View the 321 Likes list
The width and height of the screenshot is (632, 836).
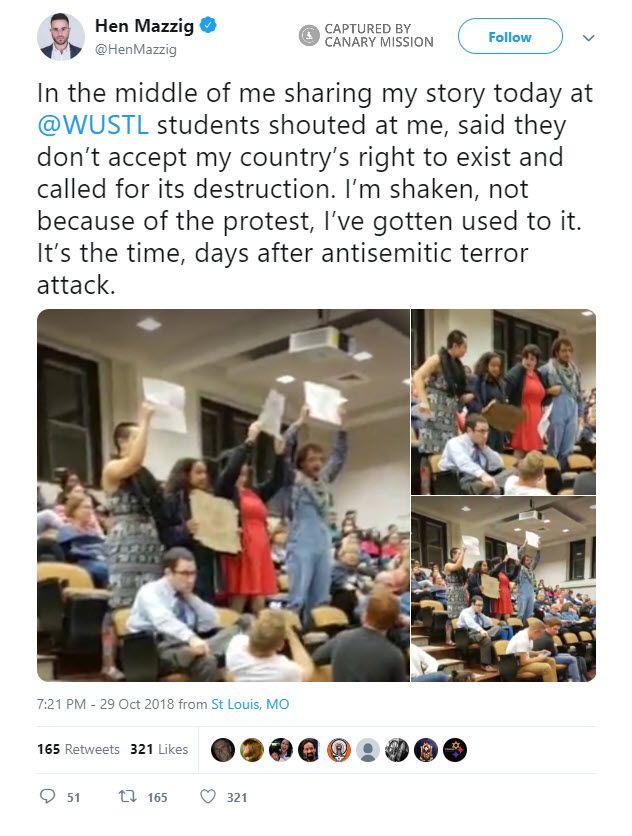pyautogui.click(x=159, y=749)
